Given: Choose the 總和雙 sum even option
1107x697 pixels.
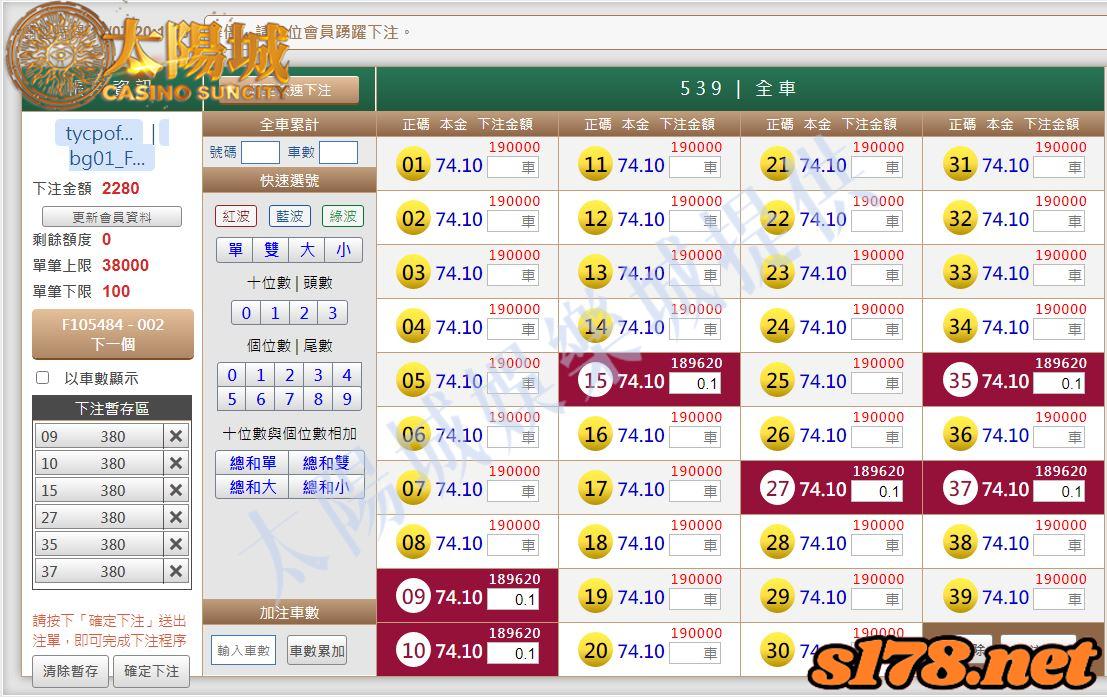Looking at the screenshot, I should point(326,463).
